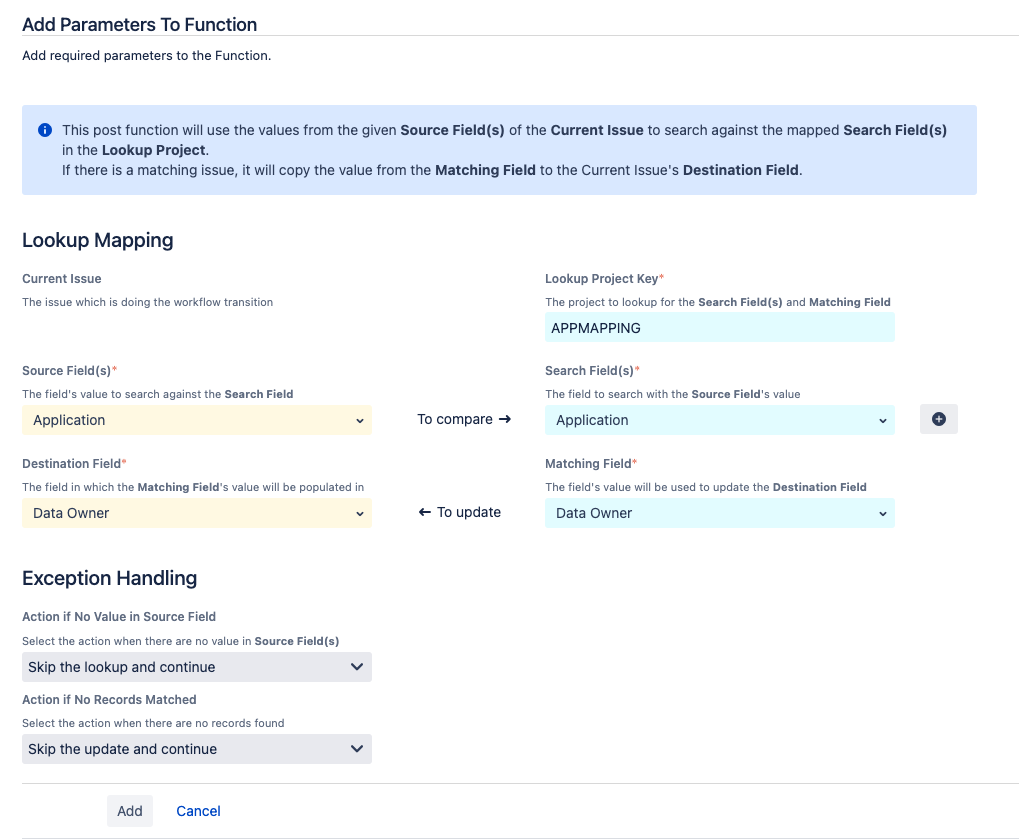Open the Matching Field dropdown showing Data Owner
This screenshot has width=1019, height=839.
(x=720, y=513)
